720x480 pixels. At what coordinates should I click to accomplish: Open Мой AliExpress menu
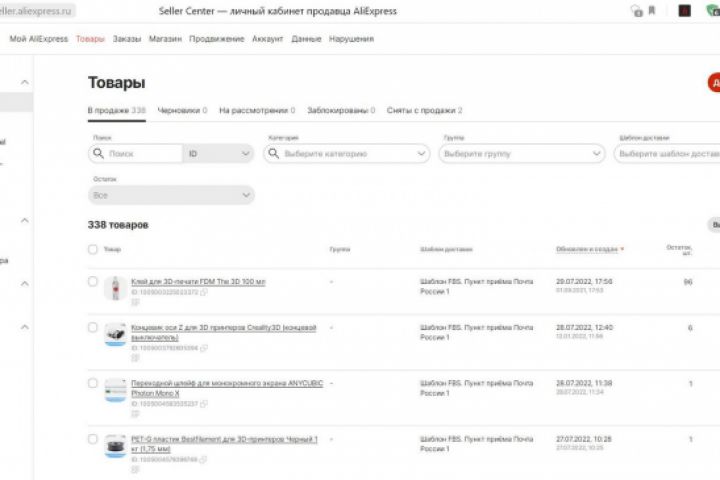point(39,39)
